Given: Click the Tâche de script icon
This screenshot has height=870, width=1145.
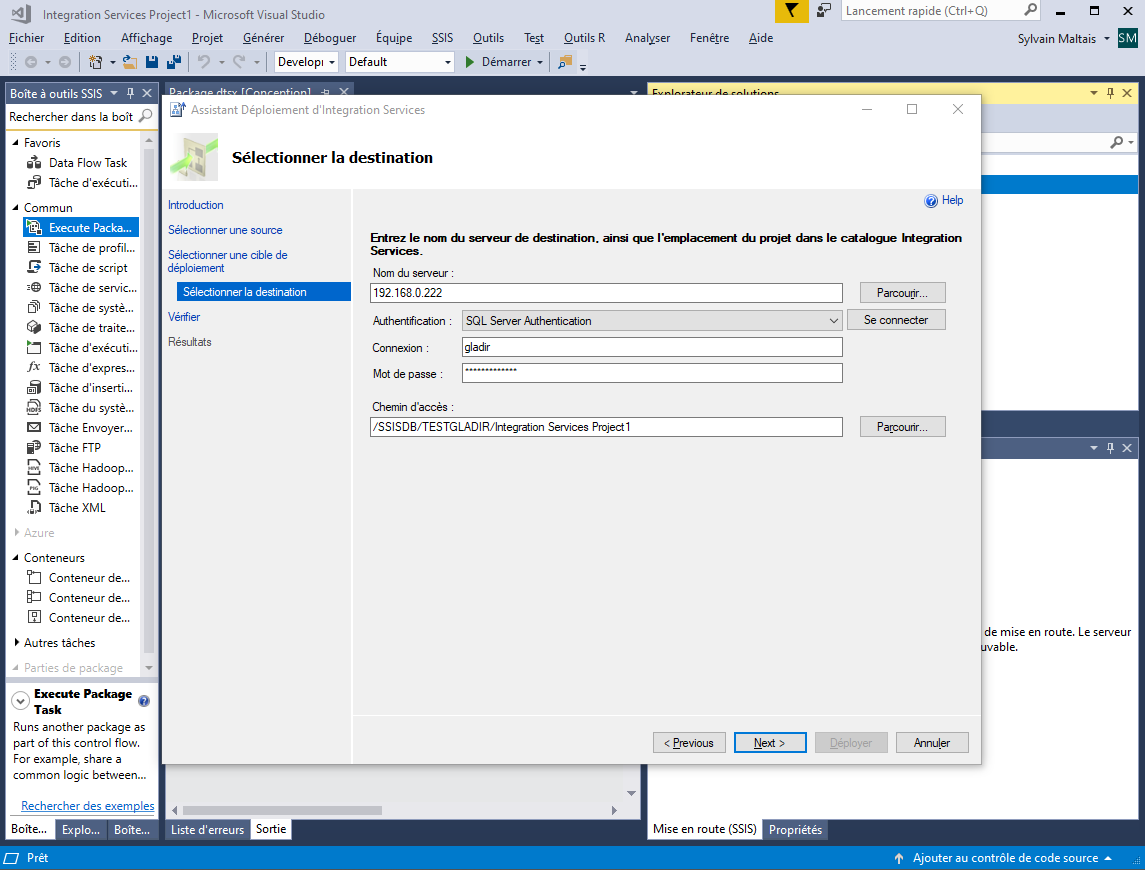Looking at the screenshot, I should tap(34, 268).
